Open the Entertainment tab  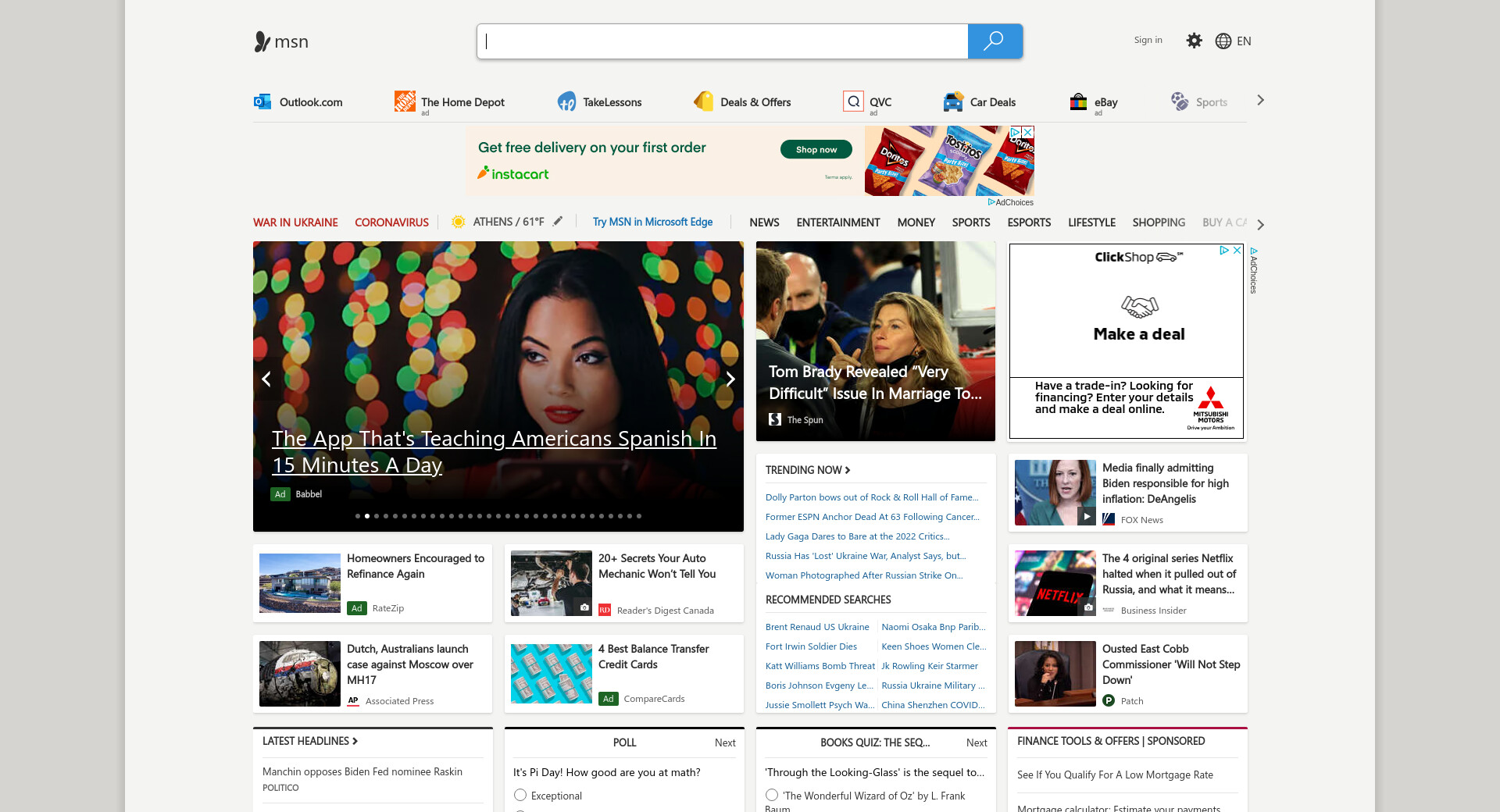pos(837,223)
